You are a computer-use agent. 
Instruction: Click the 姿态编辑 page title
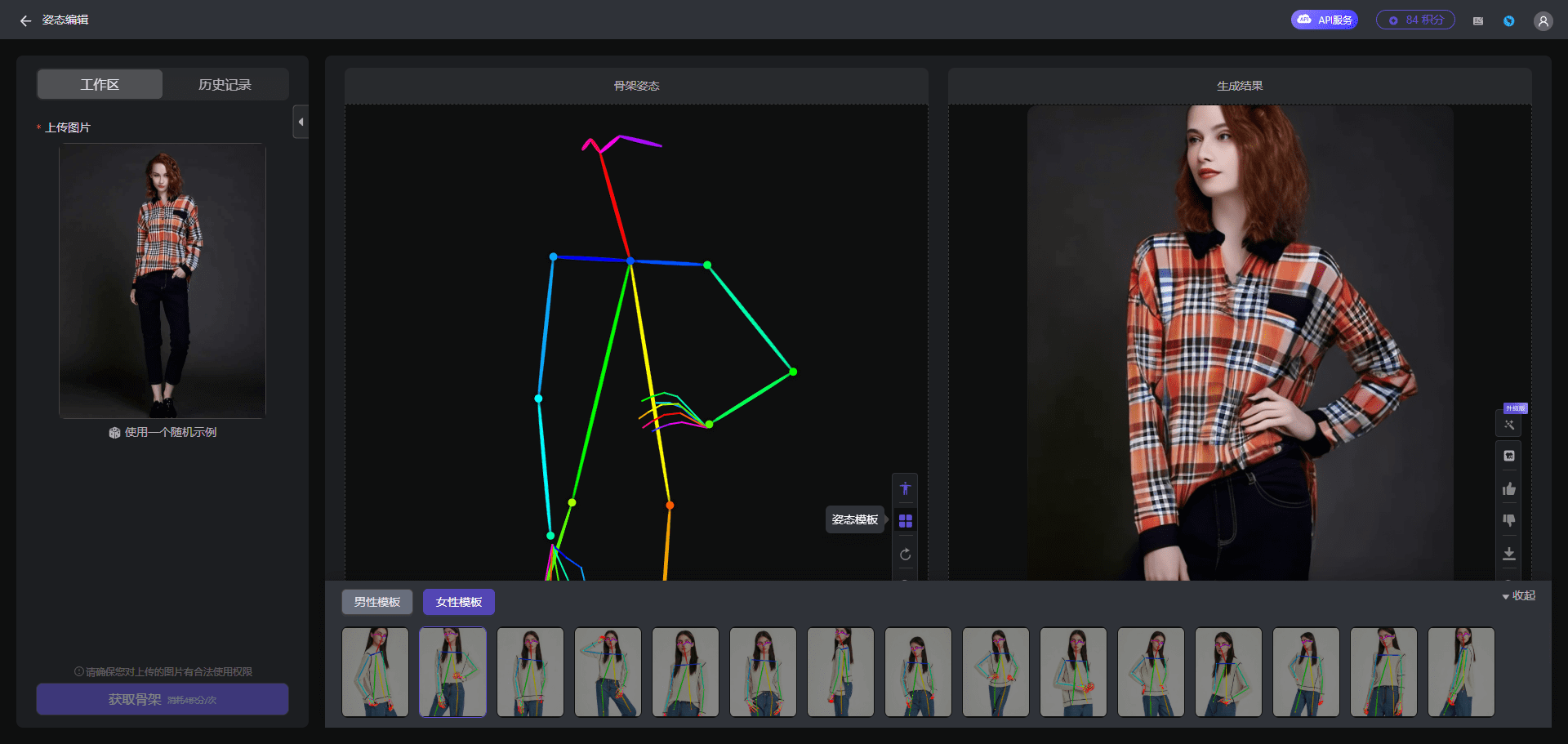click(x=65, y=20)
